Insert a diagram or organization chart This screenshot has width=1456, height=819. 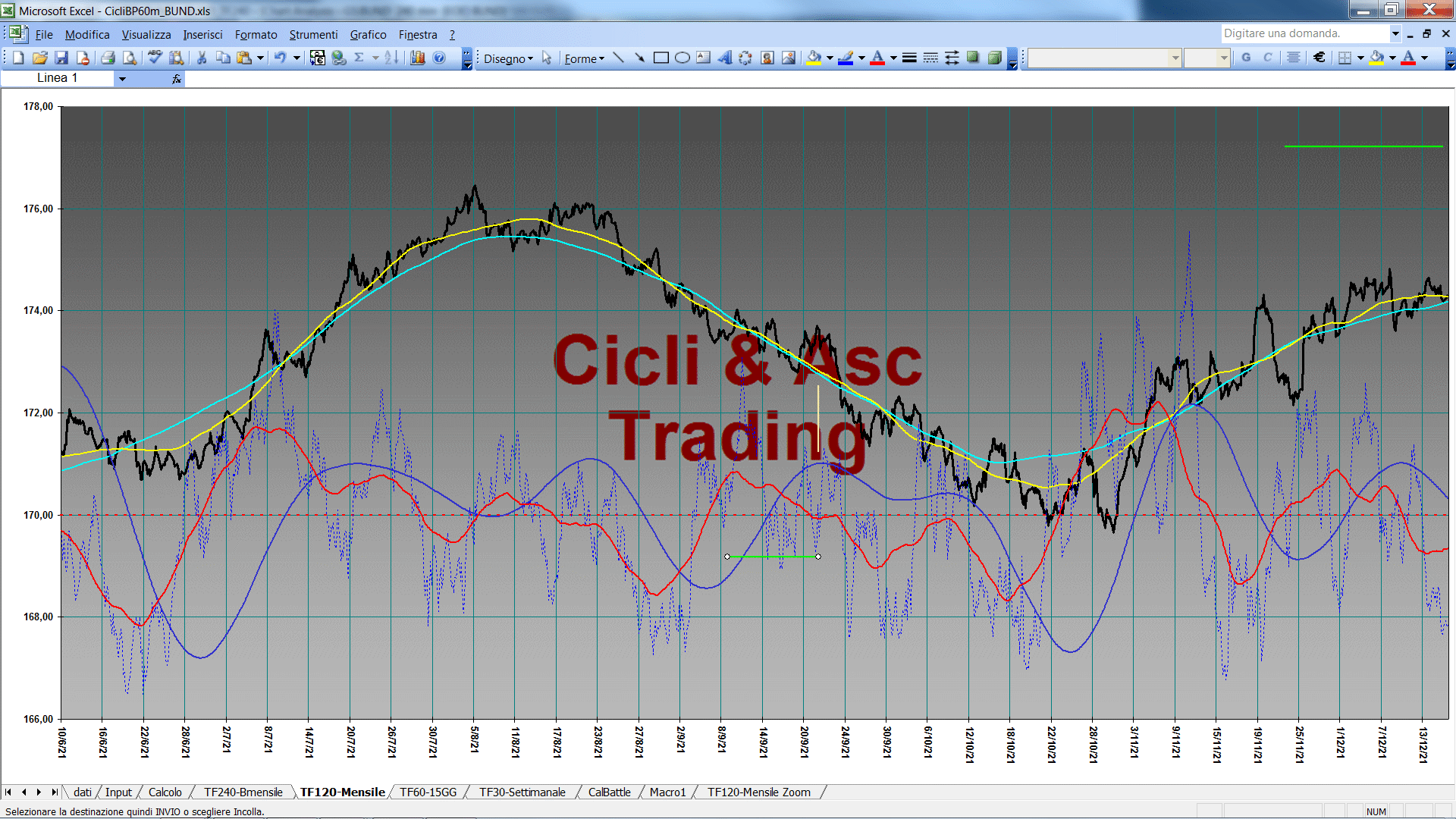746,58
